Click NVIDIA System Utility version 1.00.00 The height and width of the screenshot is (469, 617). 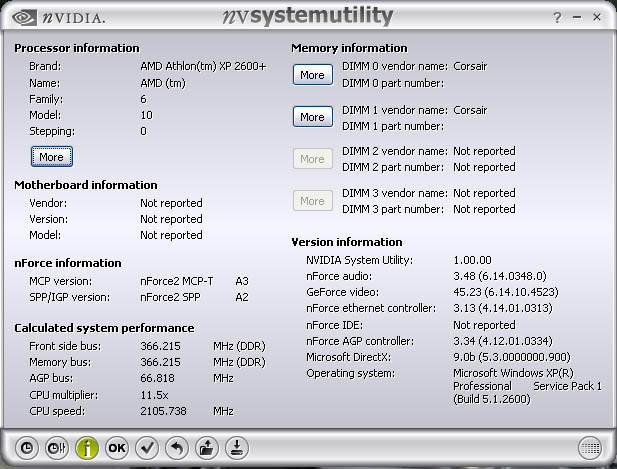tap(473, 260)
